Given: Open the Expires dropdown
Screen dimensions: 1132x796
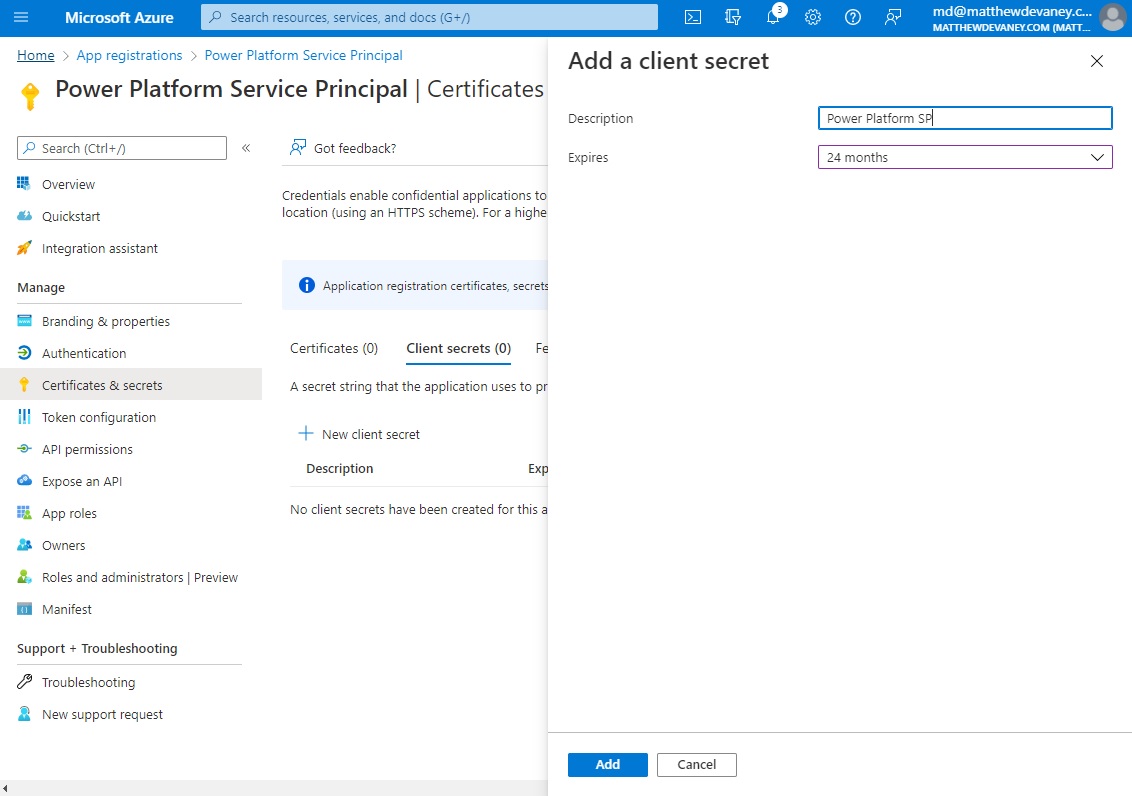Looking at the screenshot, I should [964, 157].
